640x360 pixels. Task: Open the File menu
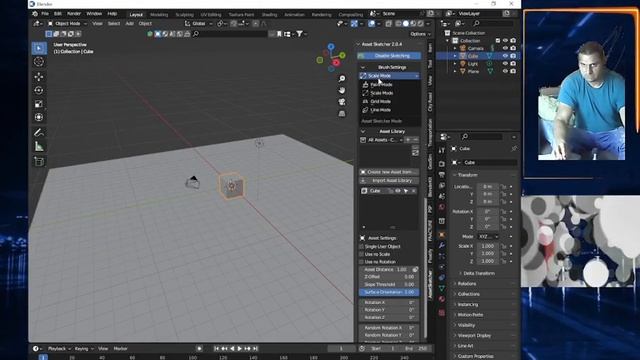click(x=45, y=14)
